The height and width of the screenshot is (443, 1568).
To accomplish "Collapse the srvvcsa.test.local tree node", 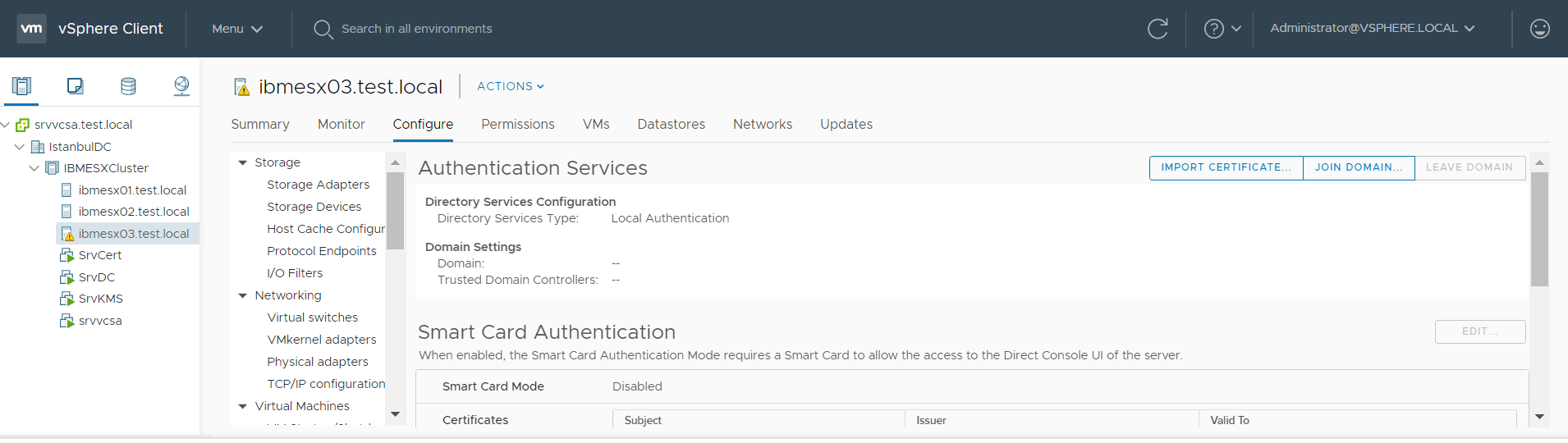I will [5, 125].
